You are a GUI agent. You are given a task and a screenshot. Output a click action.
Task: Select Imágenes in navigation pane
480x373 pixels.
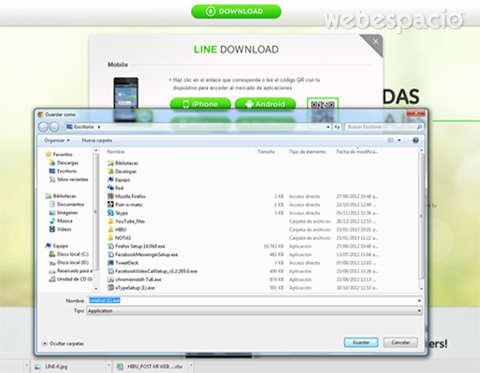[63, 213]
